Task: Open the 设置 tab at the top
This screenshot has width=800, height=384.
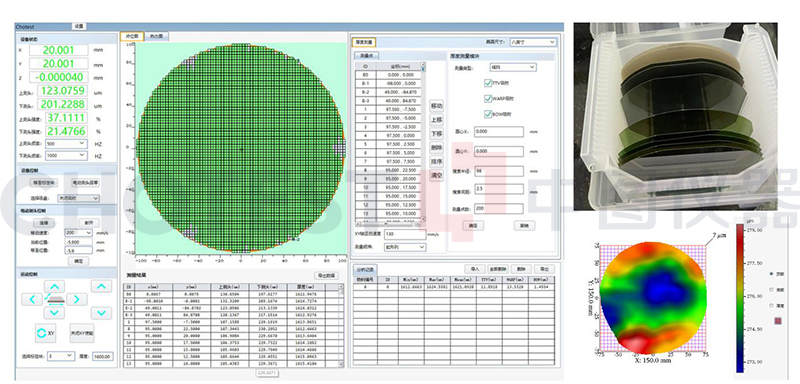Action: coord(79,26)
